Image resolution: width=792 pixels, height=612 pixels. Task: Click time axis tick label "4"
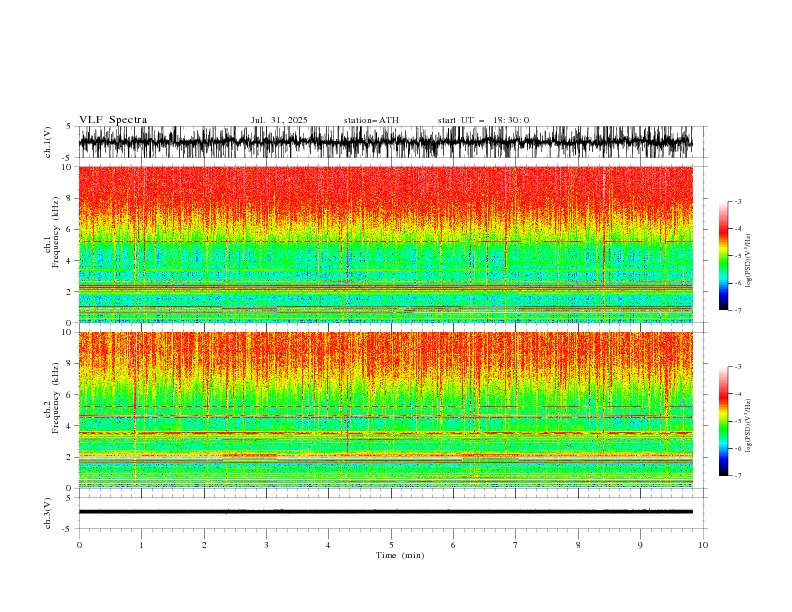(328, 545)
